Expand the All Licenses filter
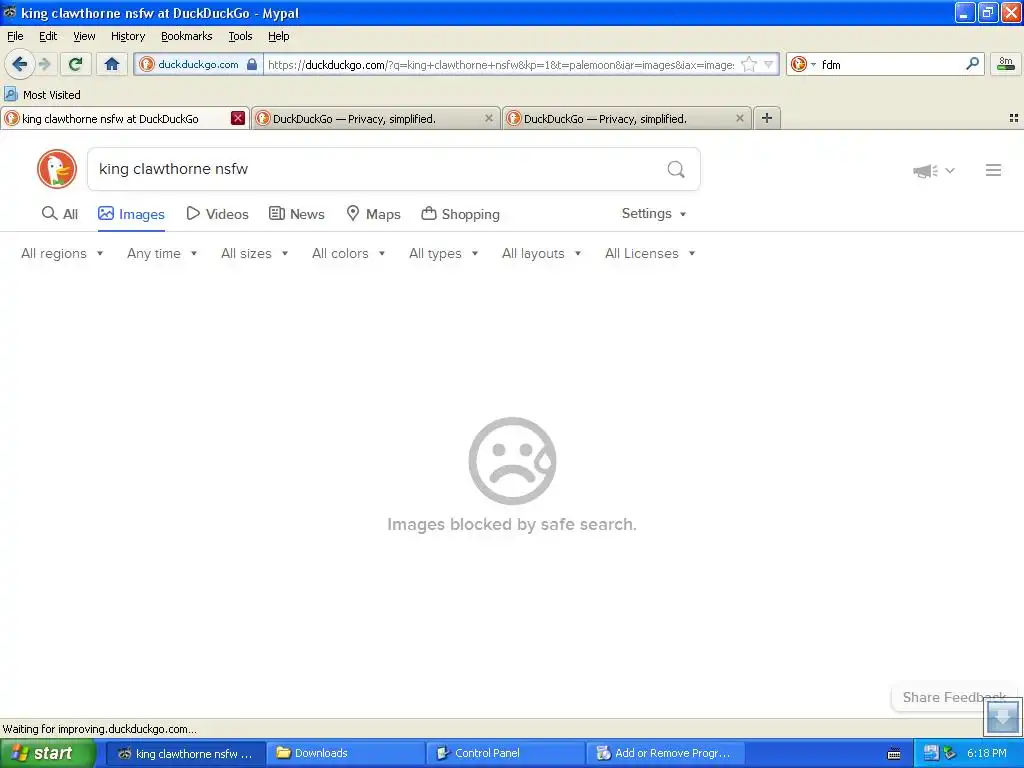The width and height of the screenshot is (1024, 768). pyautogui.click(x=650, y=253)
